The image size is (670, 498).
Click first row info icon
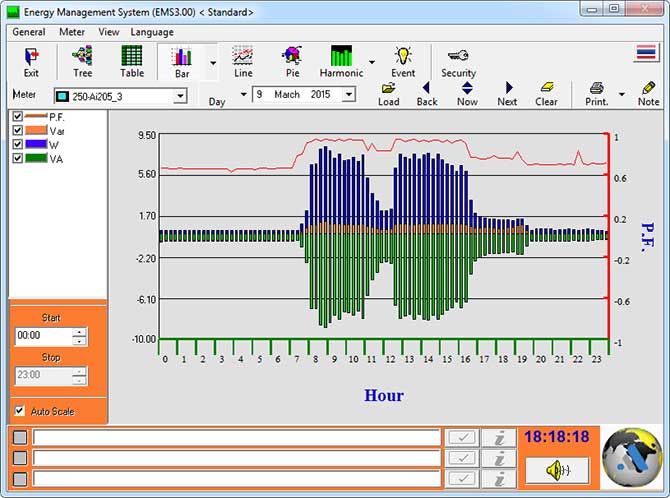499,438
